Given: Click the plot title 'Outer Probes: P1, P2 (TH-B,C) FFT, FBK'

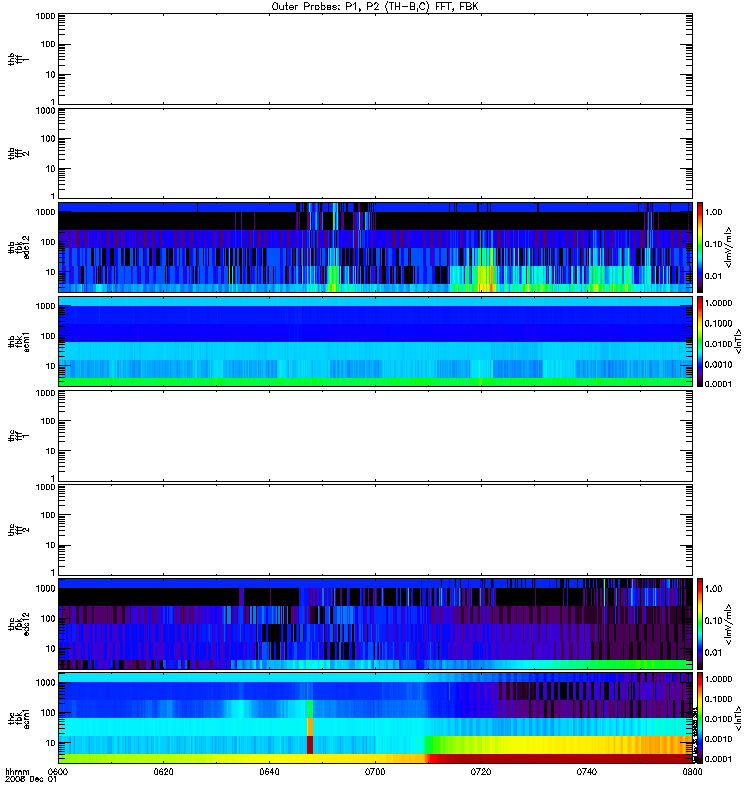Looking at the screenshot, I should pyautogui.click(x=375, y=7).
